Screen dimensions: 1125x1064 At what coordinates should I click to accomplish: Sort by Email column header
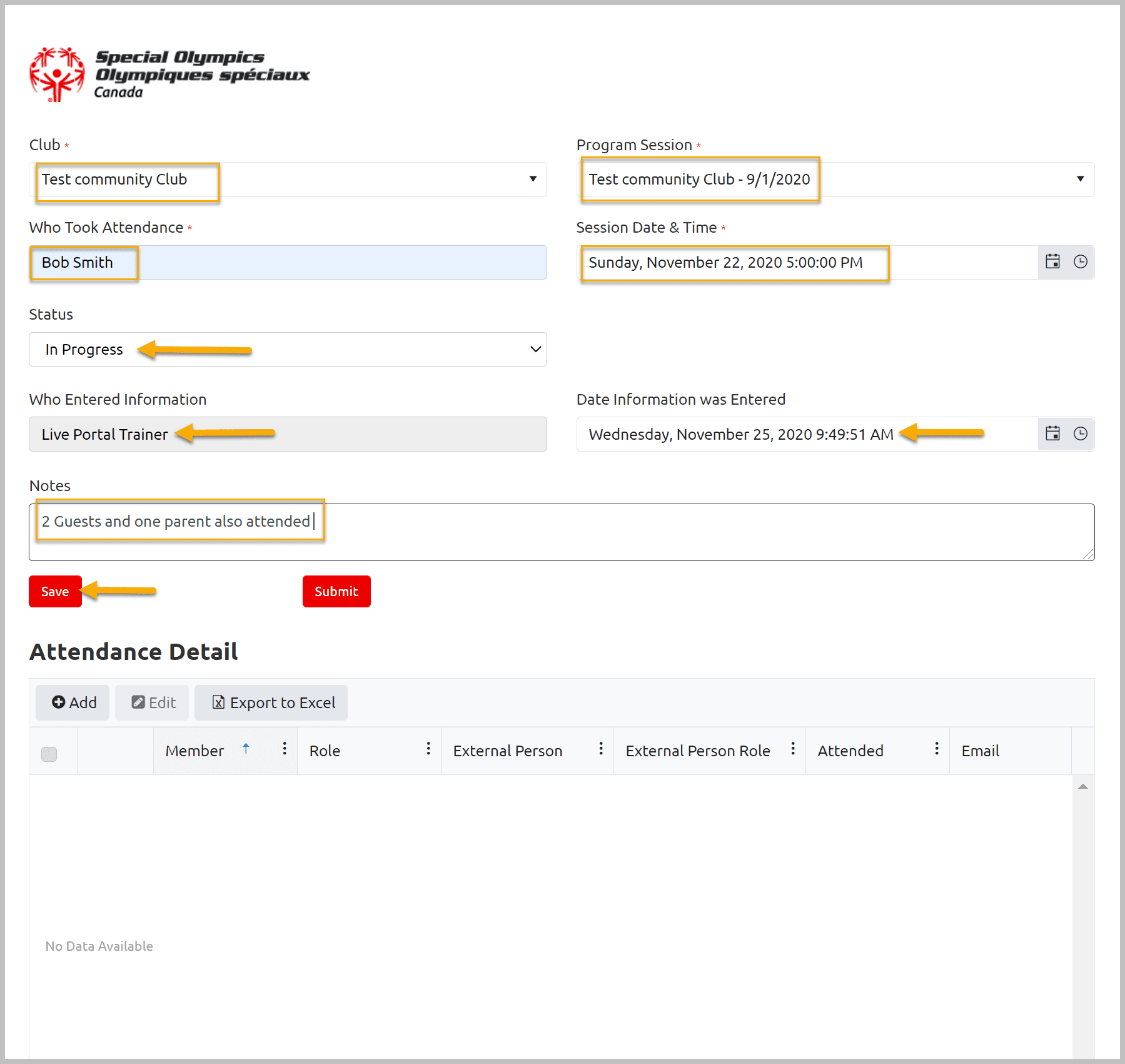pyautogui.click(x=980, y=751)
